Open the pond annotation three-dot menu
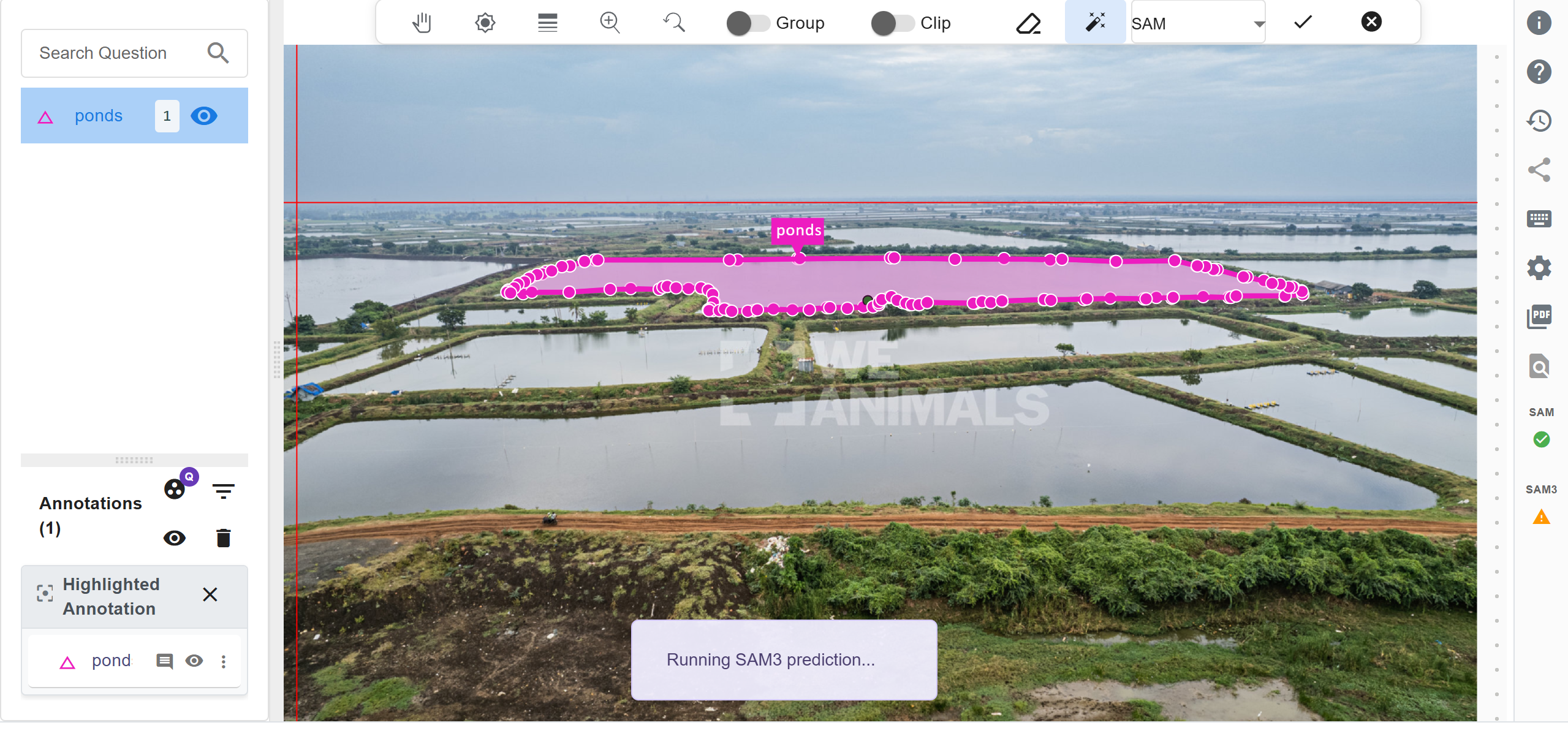The height and width of the screenshot is (736, 1568). pyautogui.click(x=224, y=661)
